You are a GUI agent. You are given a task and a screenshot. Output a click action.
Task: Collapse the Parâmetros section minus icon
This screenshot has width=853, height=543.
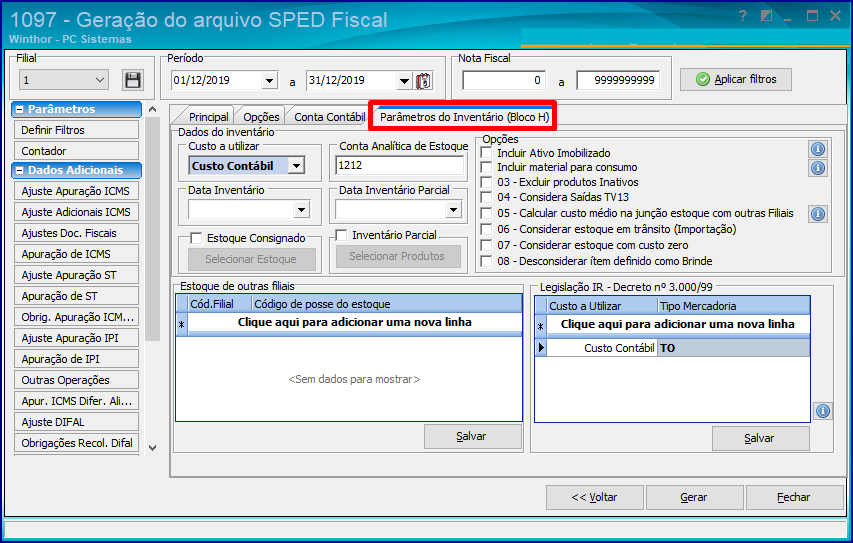pyautogui.click(x=20, y=109)
